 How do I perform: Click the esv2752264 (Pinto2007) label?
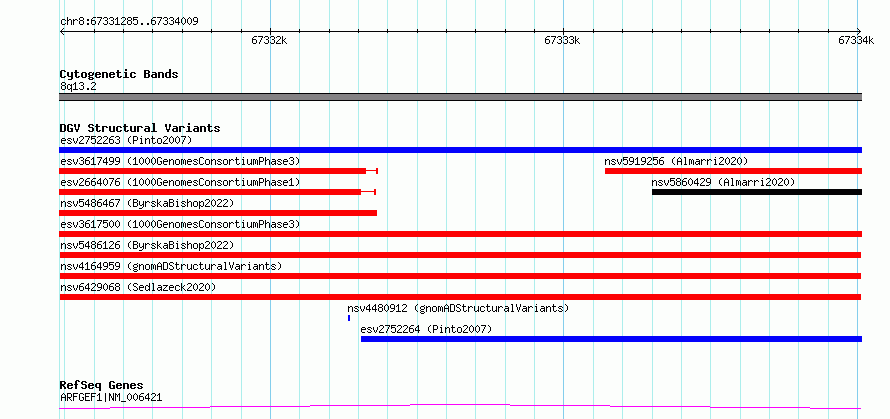(x=426, y=329)
